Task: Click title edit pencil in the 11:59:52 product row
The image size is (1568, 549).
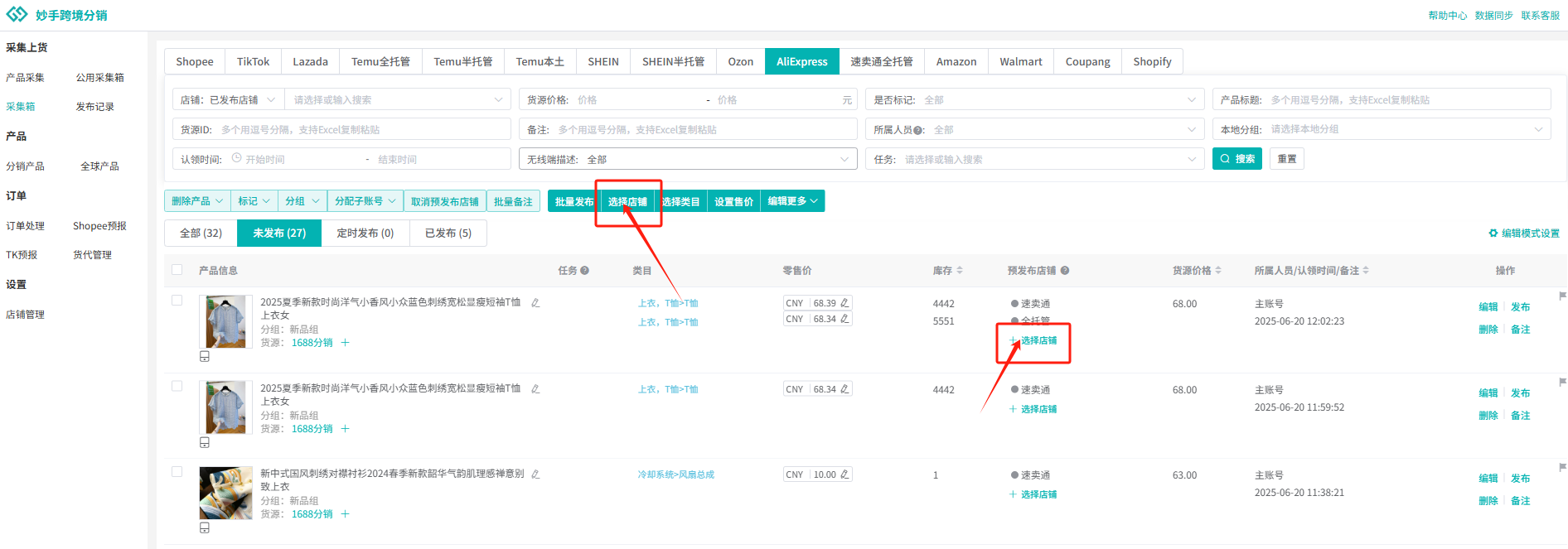Action: point(535,389)
